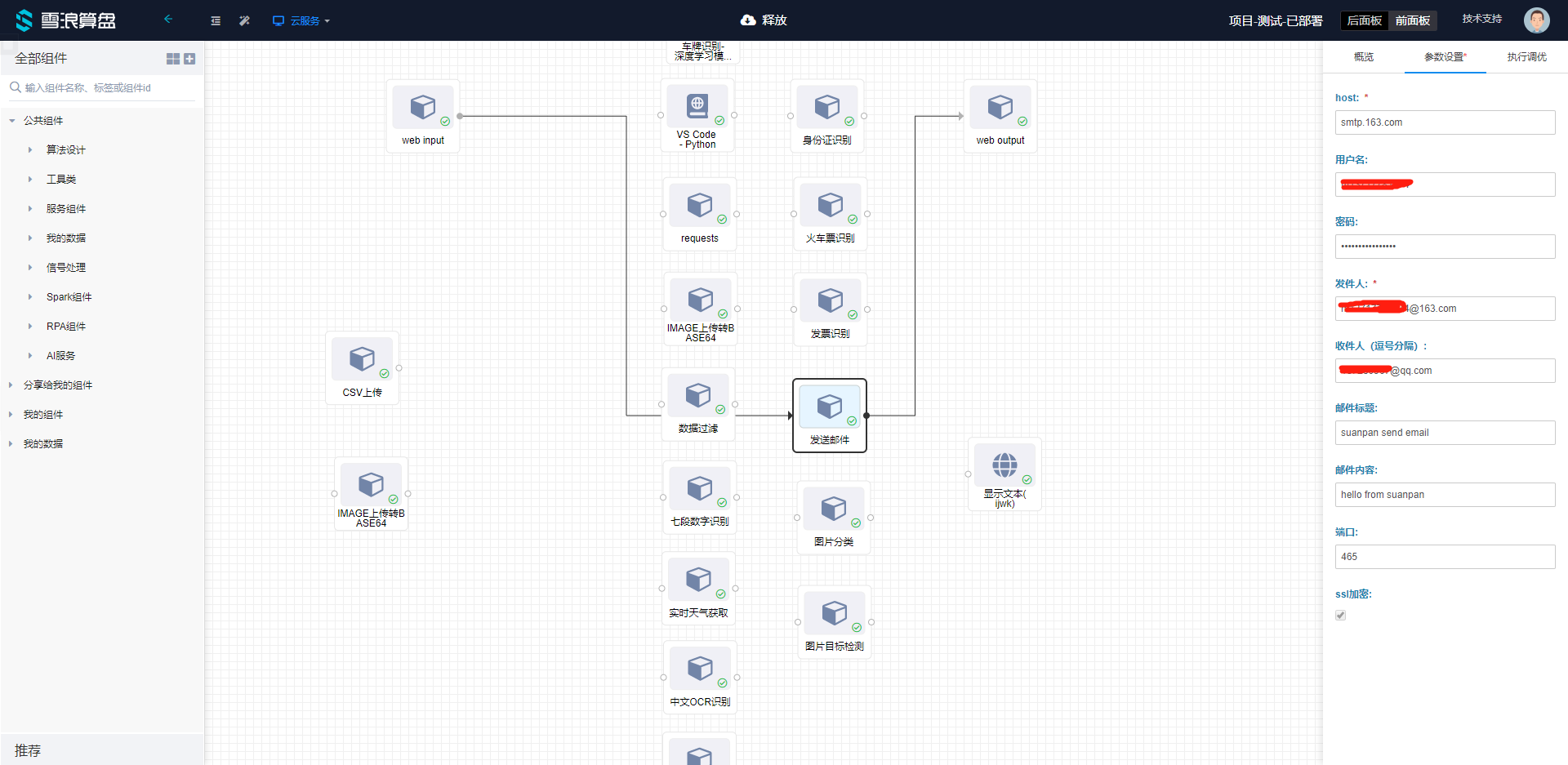Select the IMAGE上传转BASE64 node beside 发票识别

click(x=701, y=309)
